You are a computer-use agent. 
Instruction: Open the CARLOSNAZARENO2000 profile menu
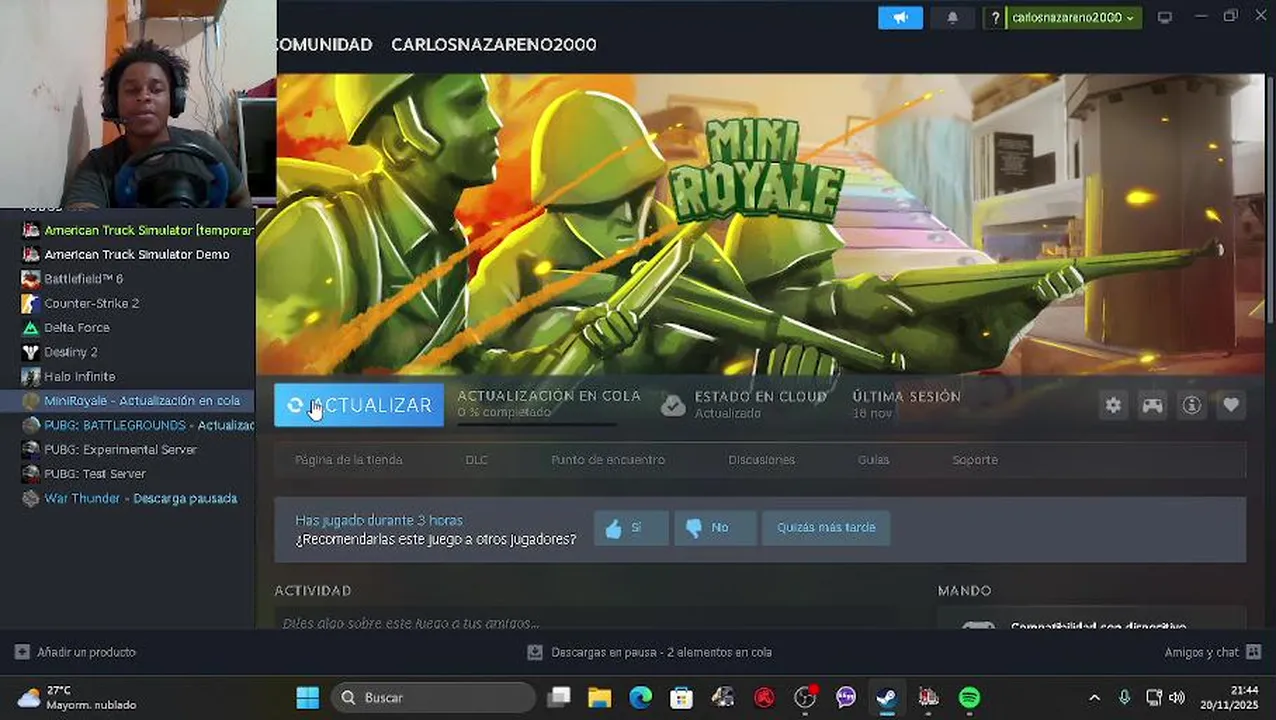(x=494, y=45)
